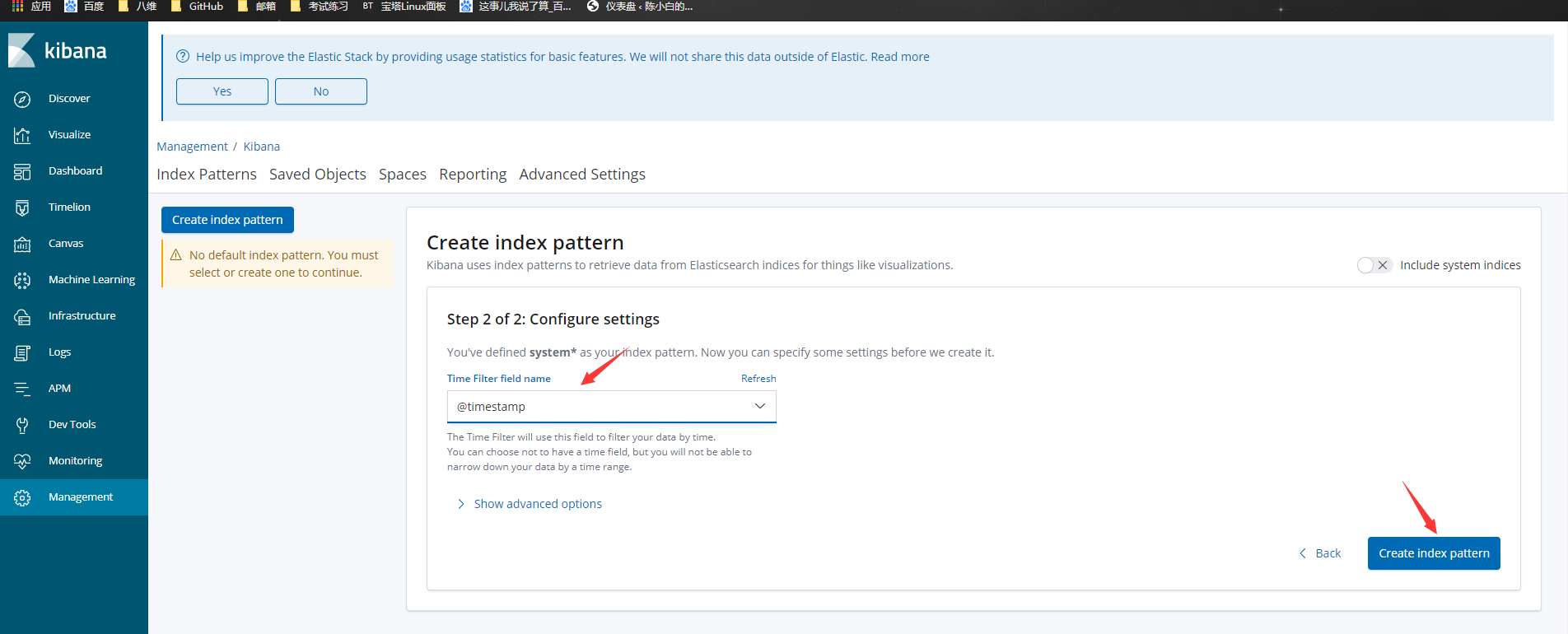
Task: Open the Monitoring heartbeat icon
Action: (22, 461)
